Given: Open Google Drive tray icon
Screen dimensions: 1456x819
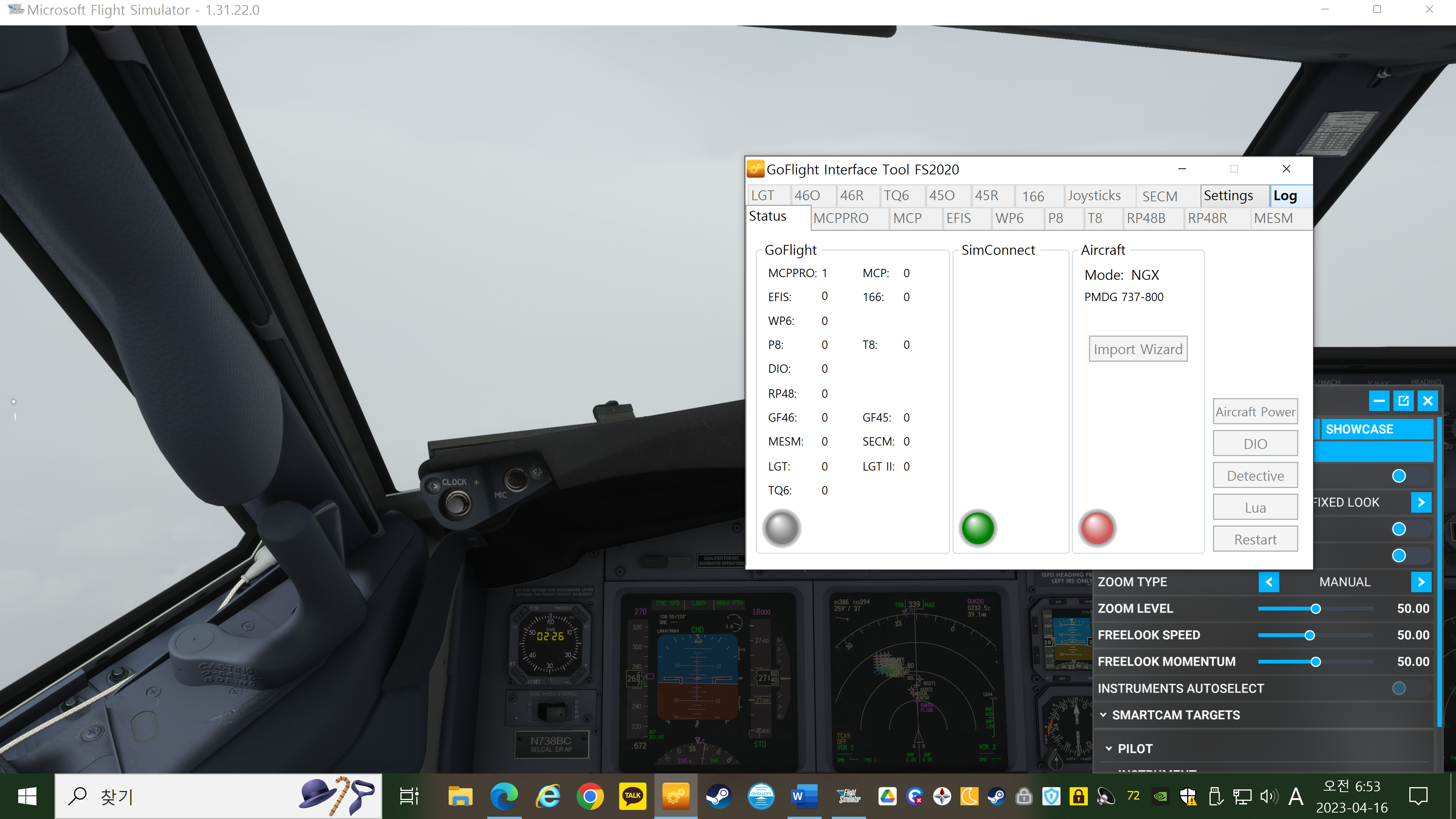Looking at the screenshot, I should (x=887, y=796).
